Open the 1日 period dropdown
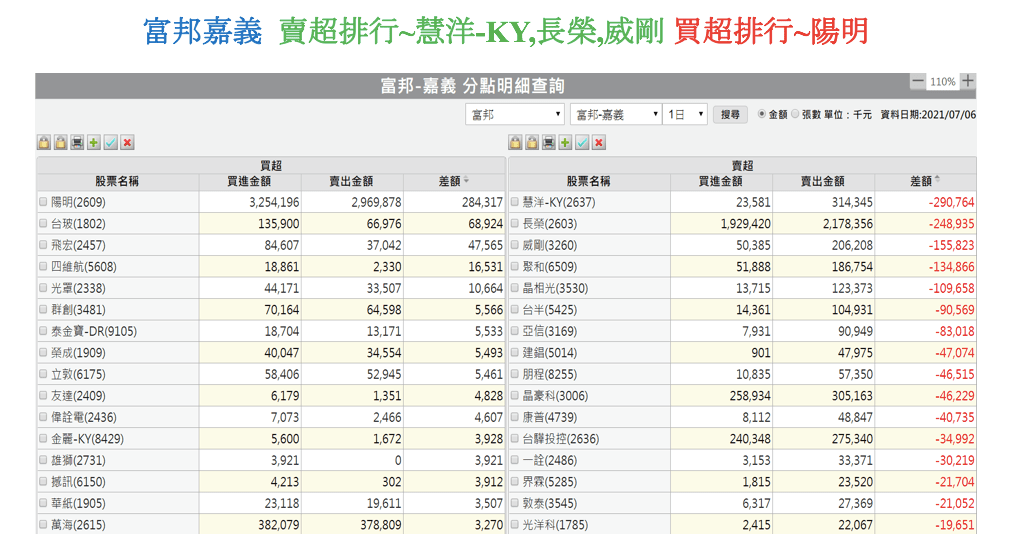Viewport: 1012px width, 559px height. [x=686, y=115]
